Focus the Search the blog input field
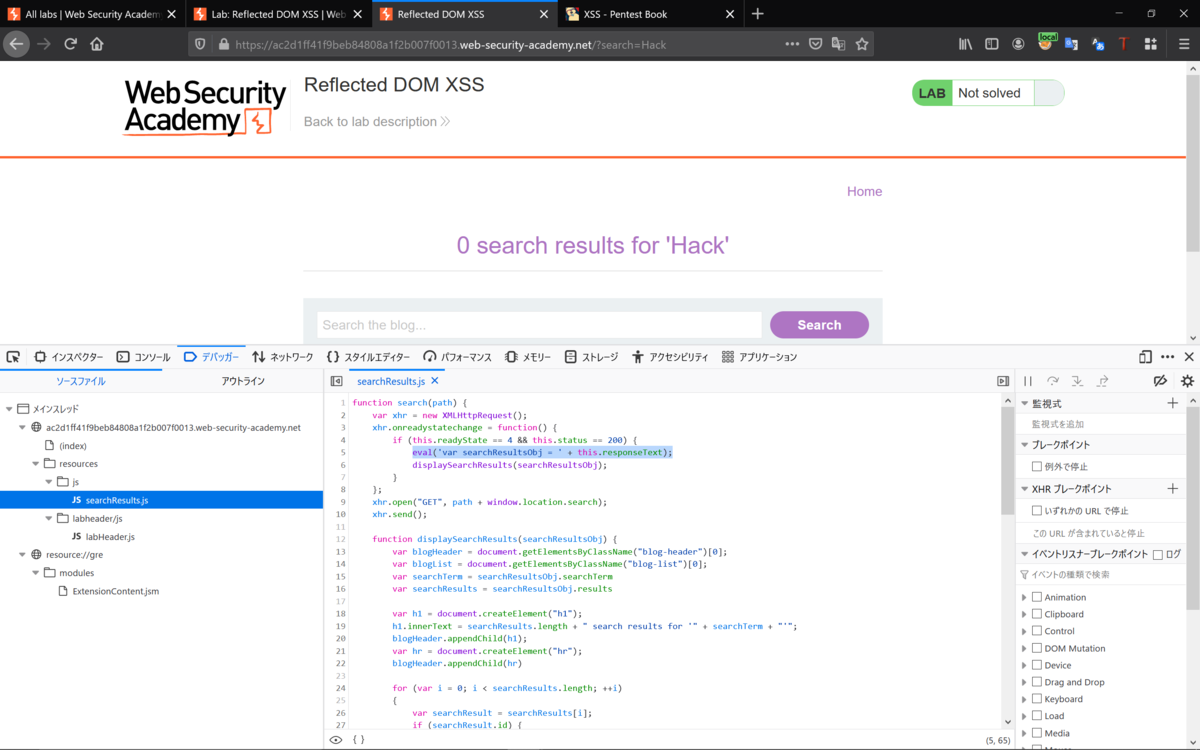Screen dimensions: 1200x750 (x=539, y=325)
